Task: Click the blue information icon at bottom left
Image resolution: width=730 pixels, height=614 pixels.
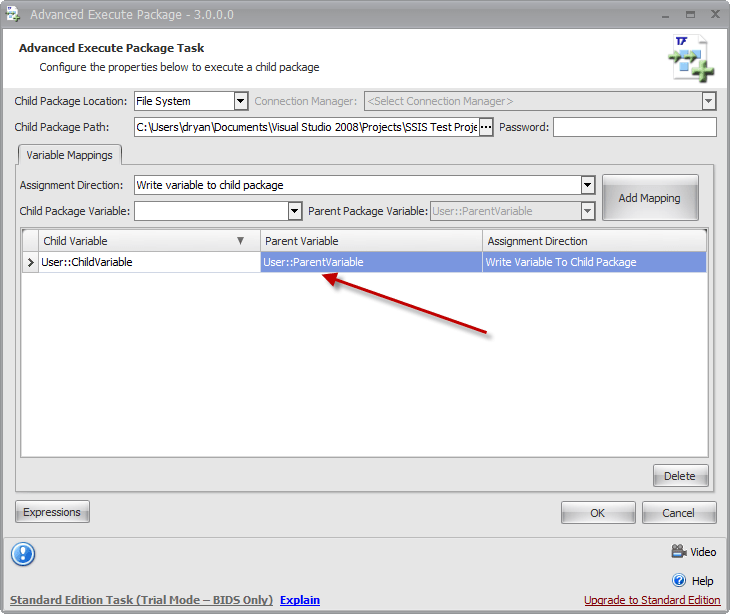Action: point(23,554)
